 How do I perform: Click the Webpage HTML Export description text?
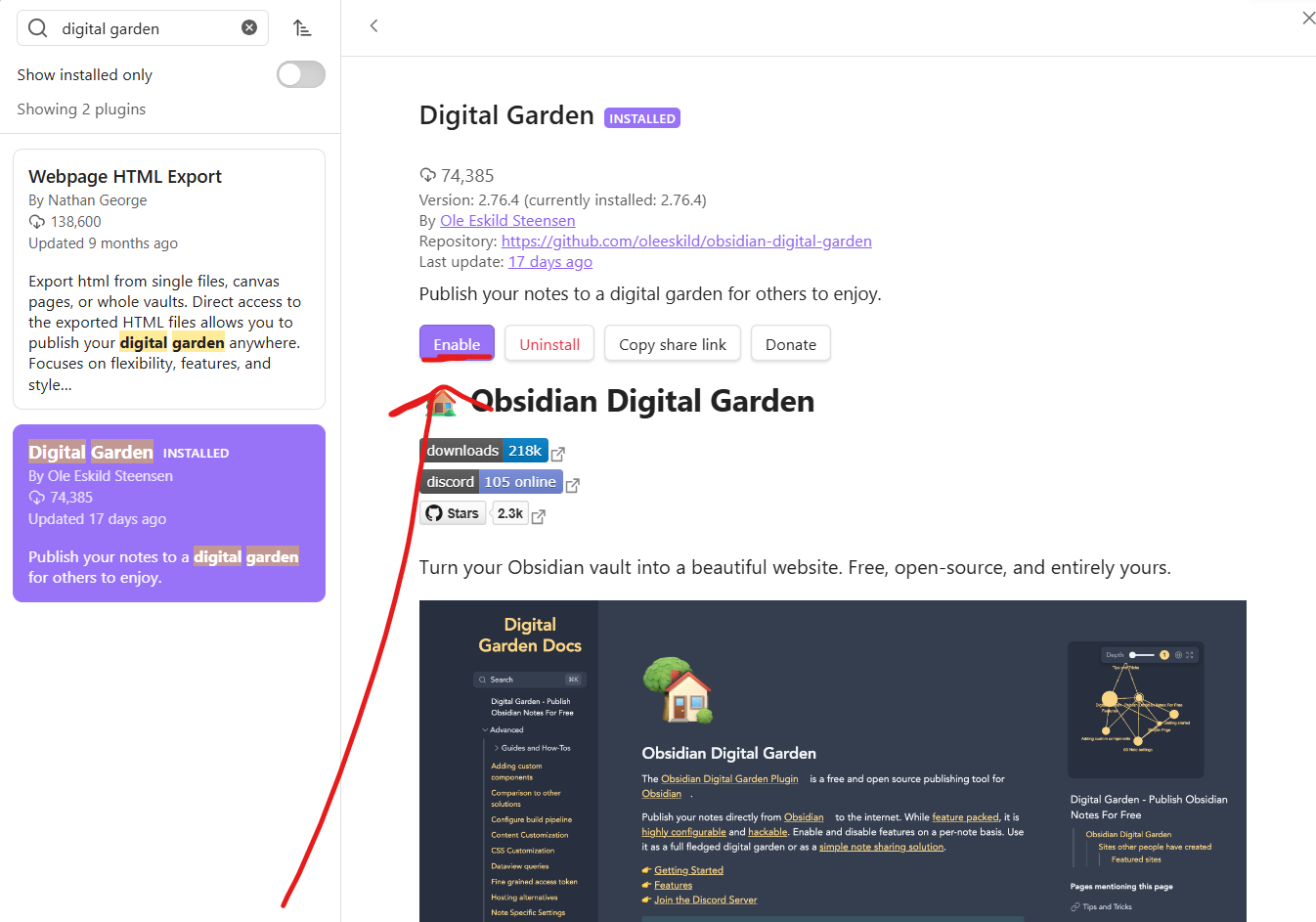[x=165, y=332]
